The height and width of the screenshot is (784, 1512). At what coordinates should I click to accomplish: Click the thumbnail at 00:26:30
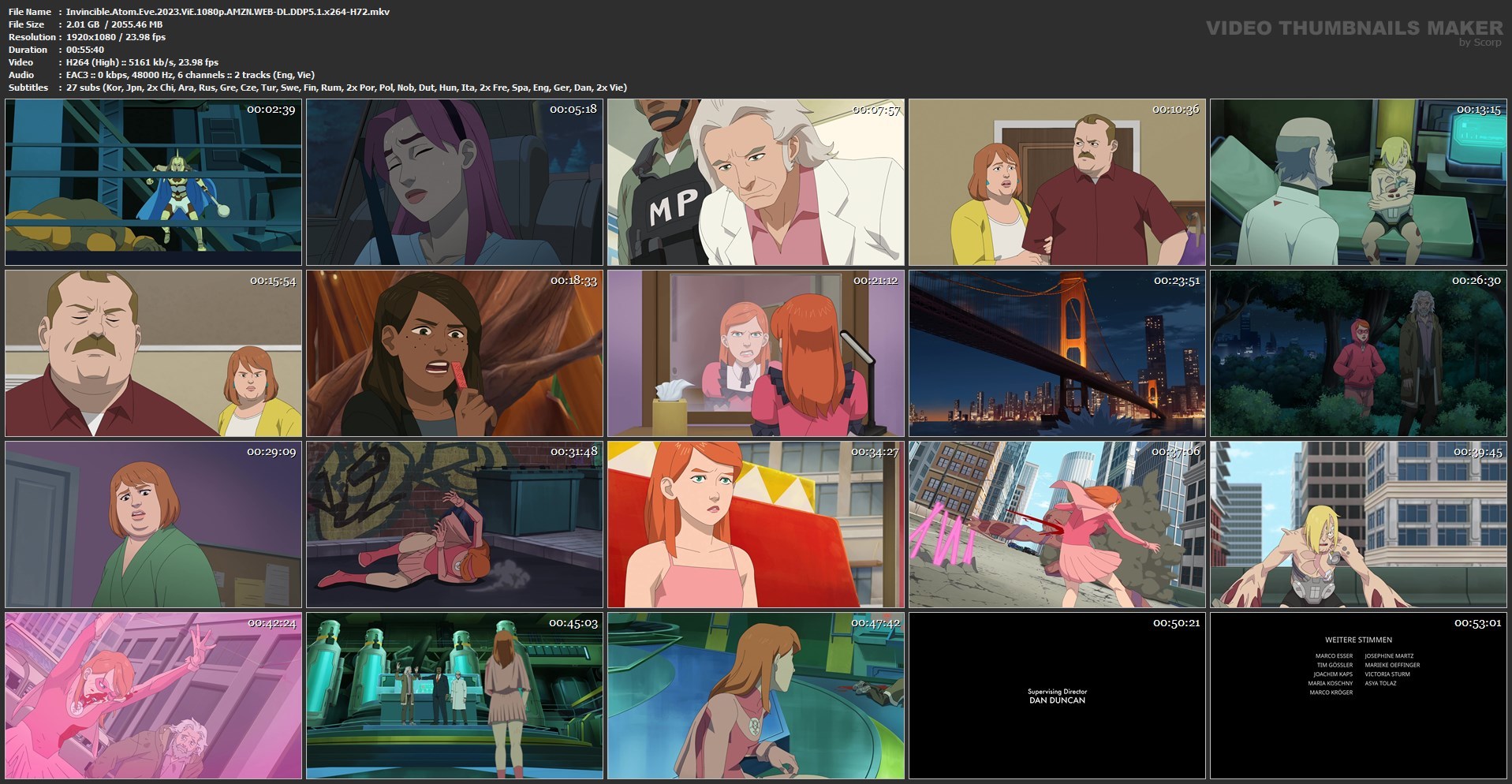[x=1359, y=353]
